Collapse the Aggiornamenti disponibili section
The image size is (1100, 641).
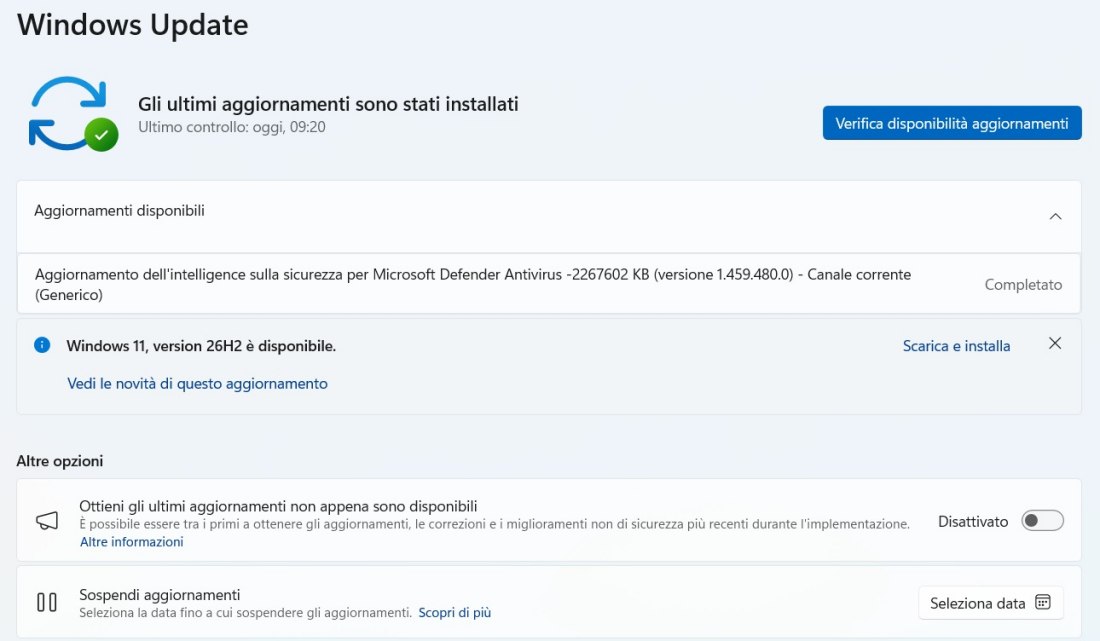point(1055,217)
